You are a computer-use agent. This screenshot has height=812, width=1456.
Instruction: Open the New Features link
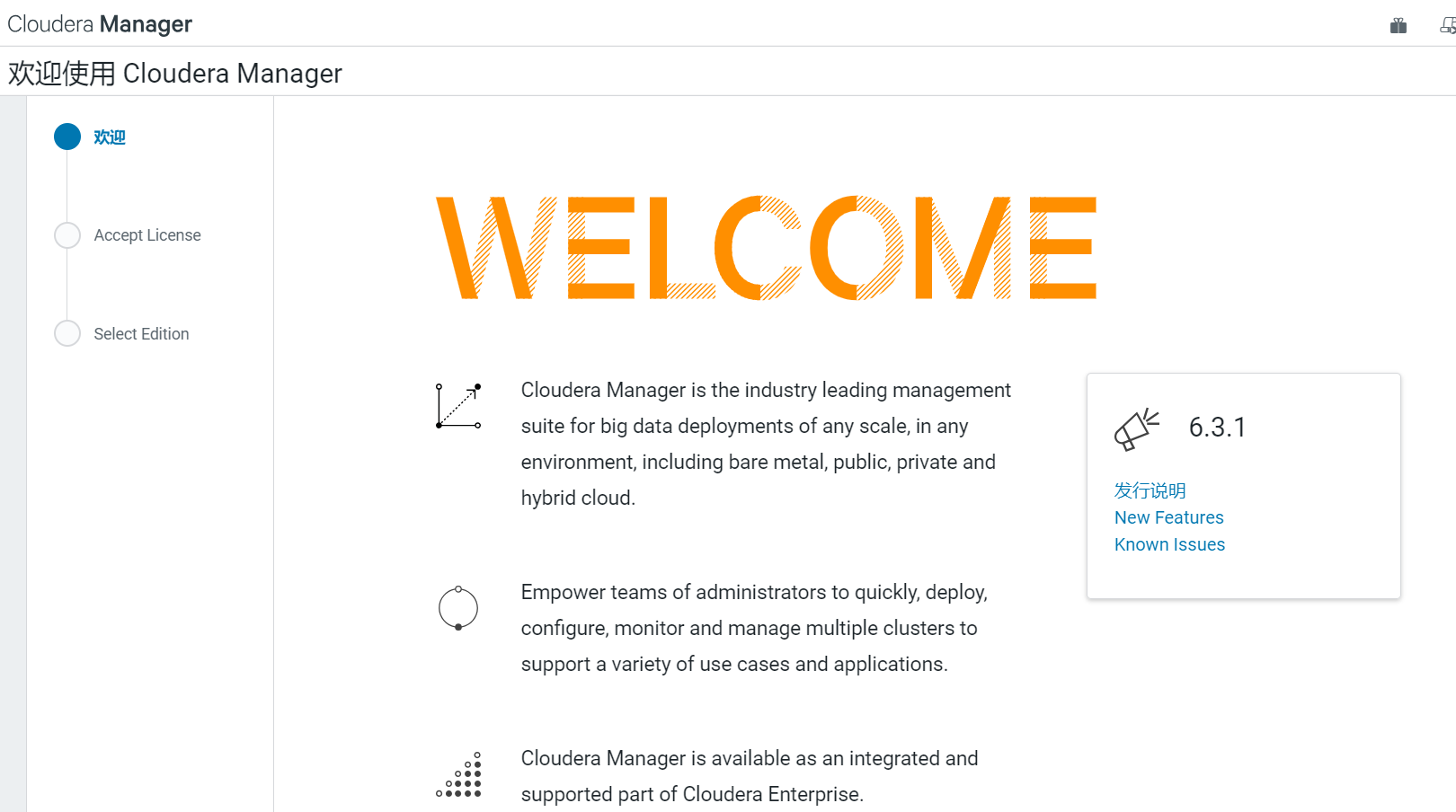[x=1168, y=517]
